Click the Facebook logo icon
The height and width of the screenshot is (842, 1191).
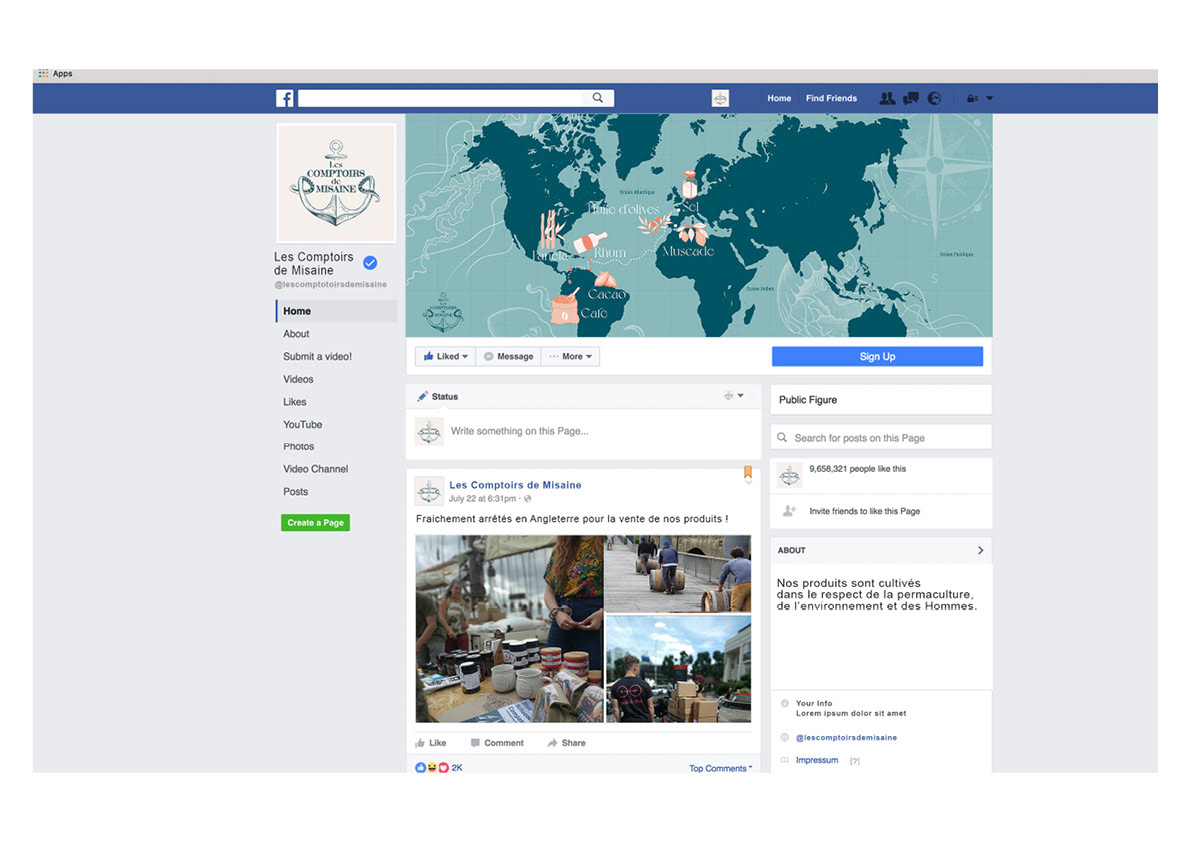[x=285, y=98]
